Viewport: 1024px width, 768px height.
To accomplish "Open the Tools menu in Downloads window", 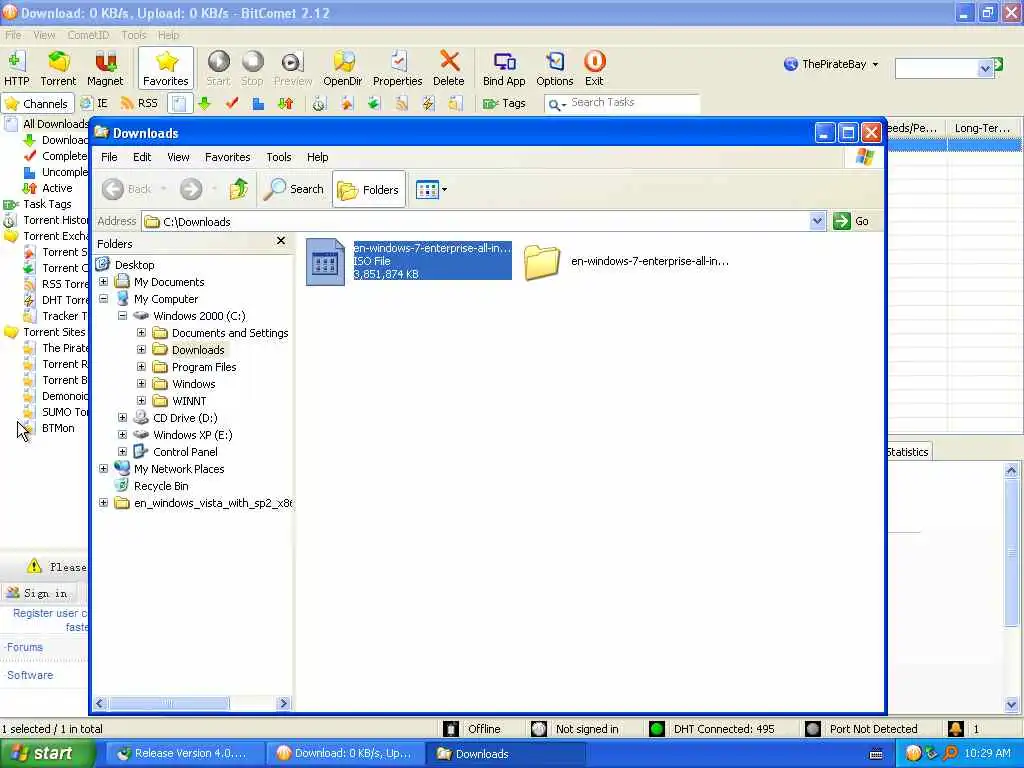I will tap(279, 157).
